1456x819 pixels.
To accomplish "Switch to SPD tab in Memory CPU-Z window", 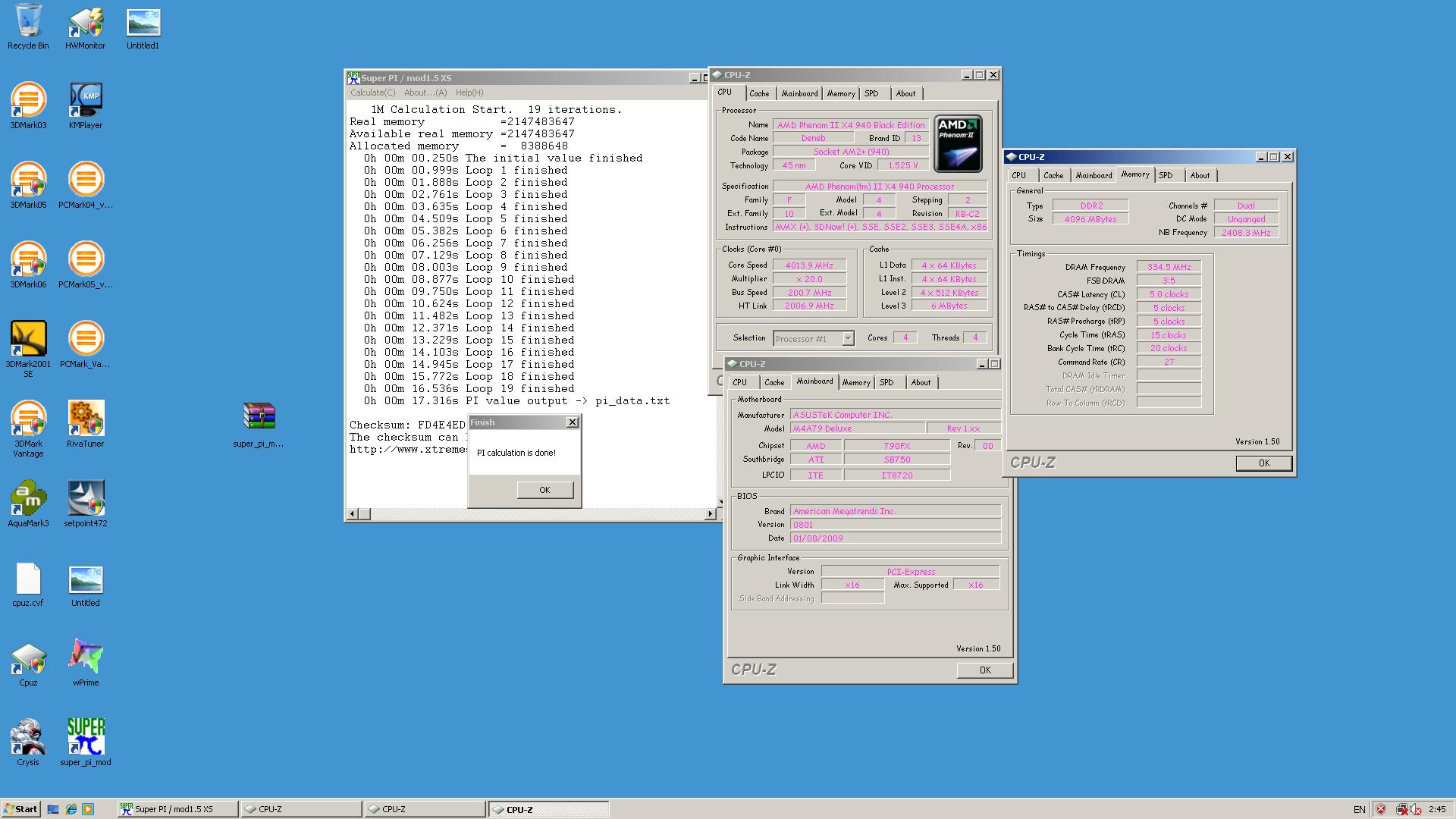I will click(1166, 175).
